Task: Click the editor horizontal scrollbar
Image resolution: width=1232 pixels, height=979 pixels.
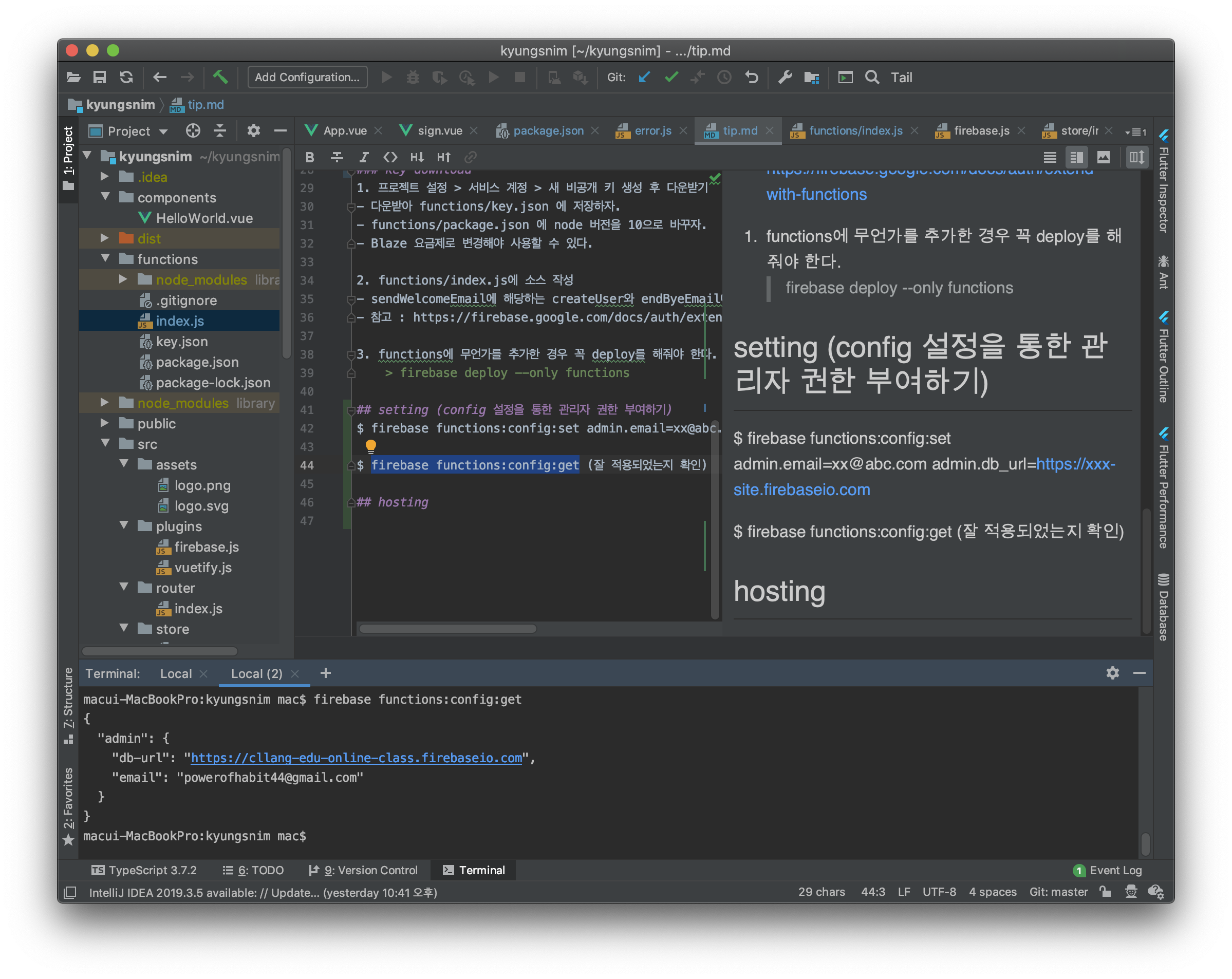Action: click(x=448, y=628)
